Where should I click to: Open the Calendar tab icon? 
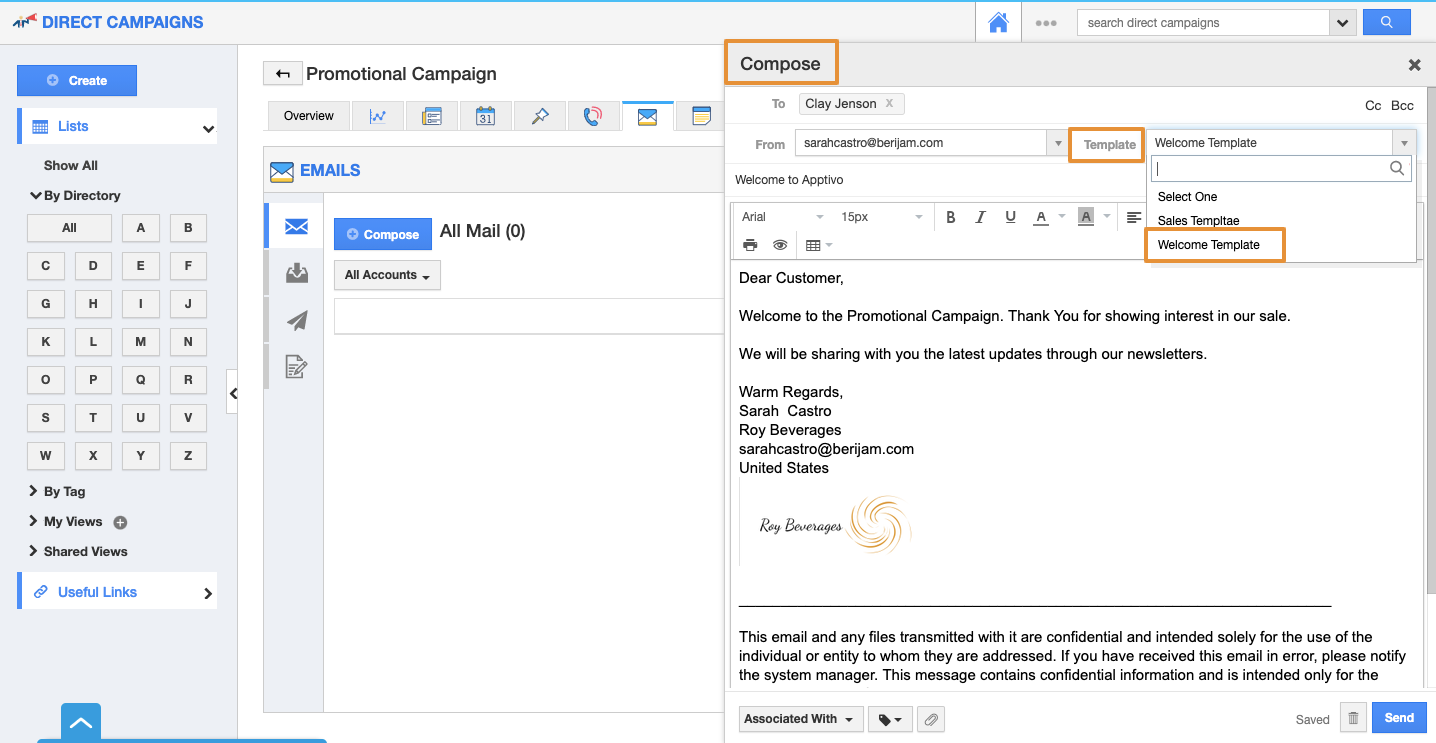pos(485,116)
